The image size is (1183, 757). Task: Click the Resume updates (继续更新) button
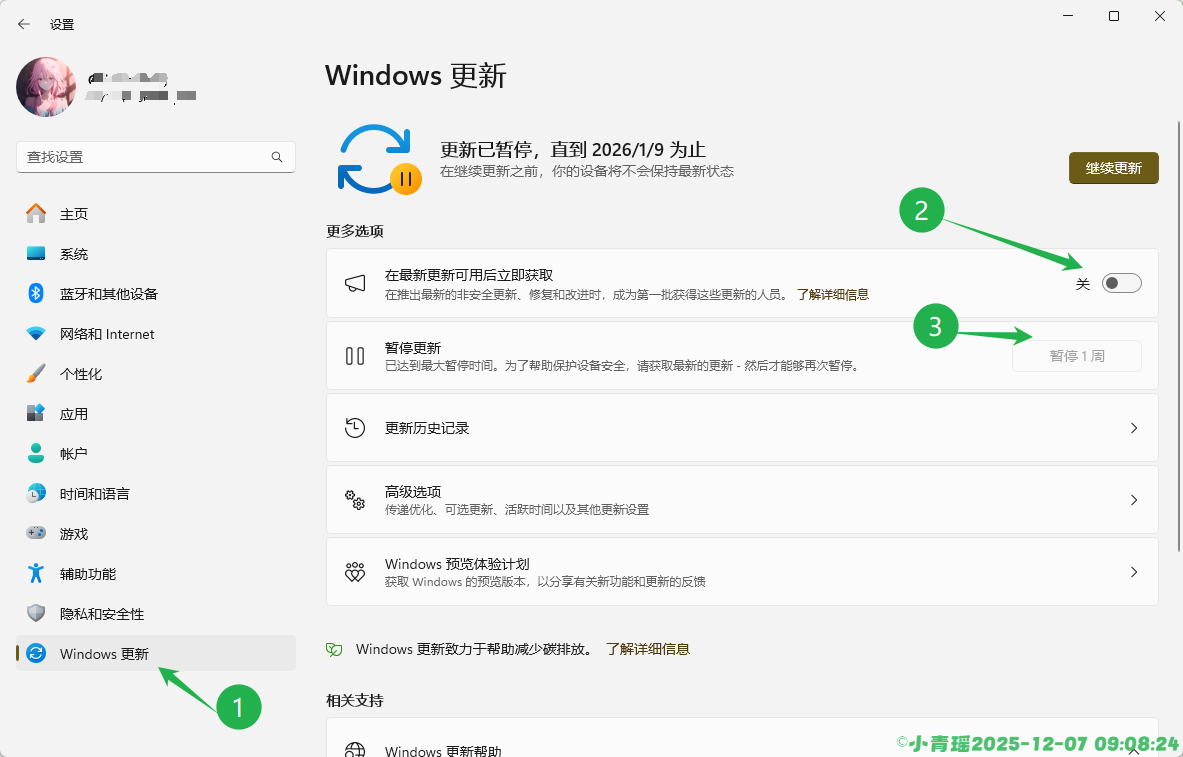(x=1113, y=169)
